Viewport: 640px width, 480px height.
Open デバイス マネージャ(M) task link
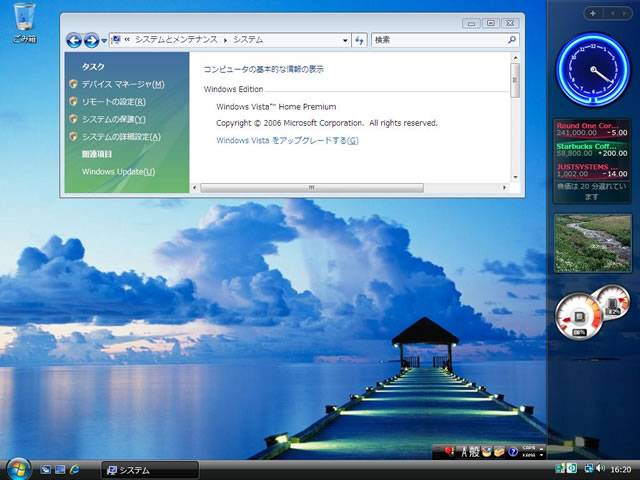[x=123, y=84]
